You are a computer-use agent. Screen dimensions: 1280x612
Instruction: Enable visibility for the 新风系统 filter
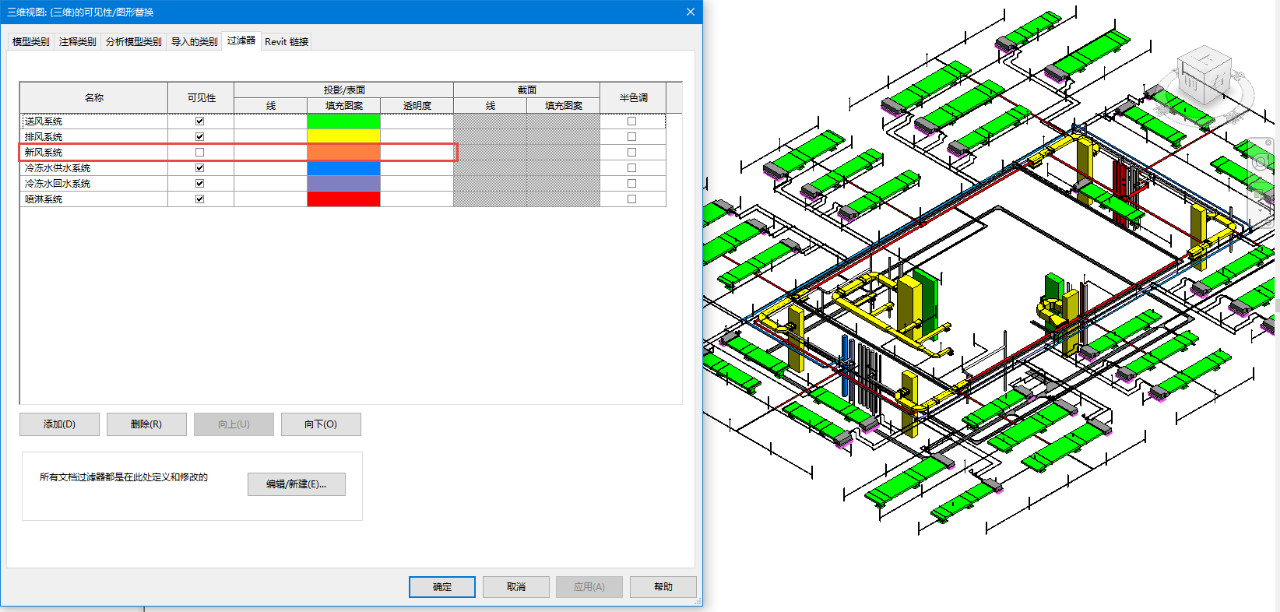click(200, 152)
